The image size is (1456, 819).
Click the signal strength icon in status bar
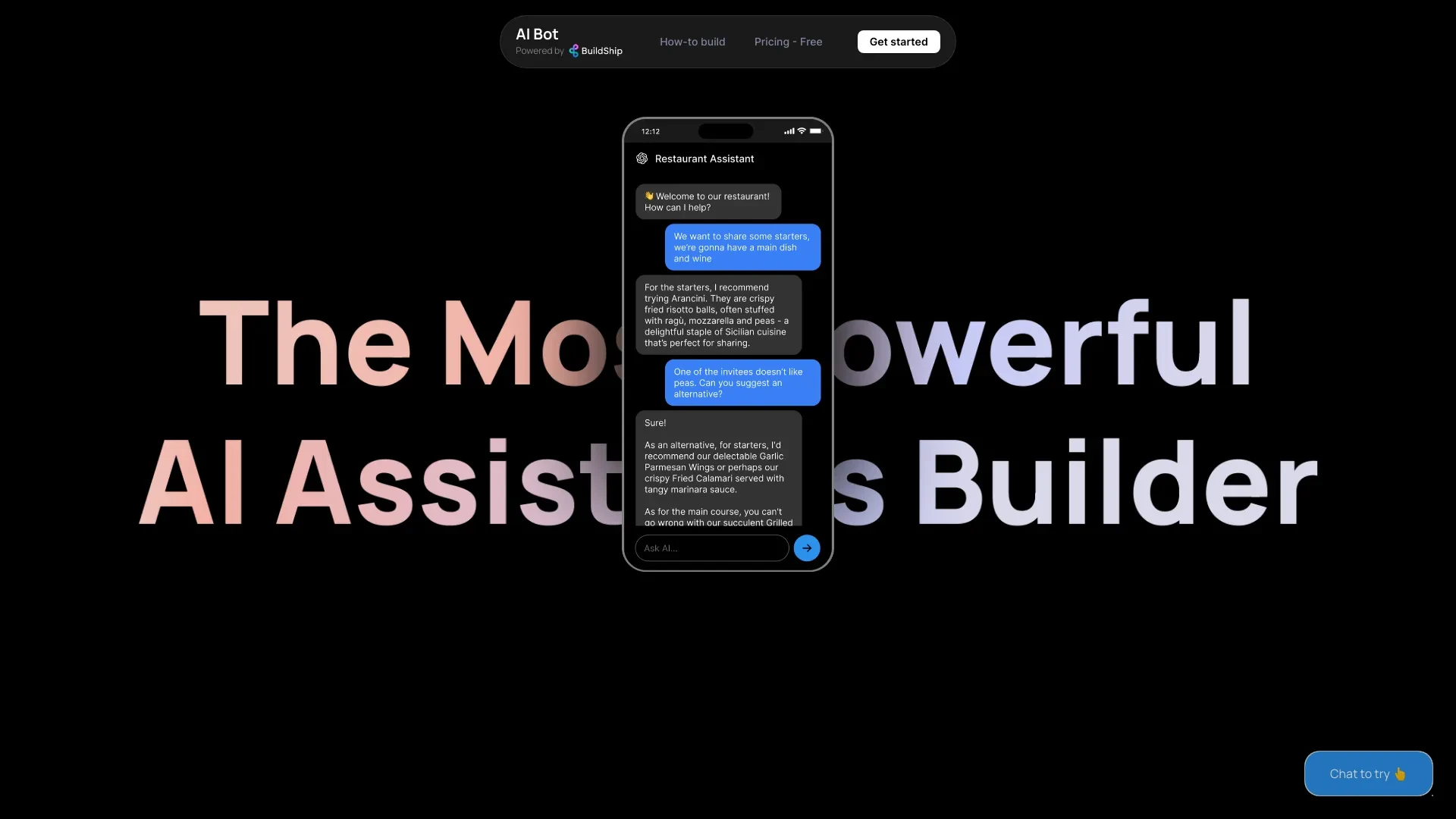tap(789, 131)
